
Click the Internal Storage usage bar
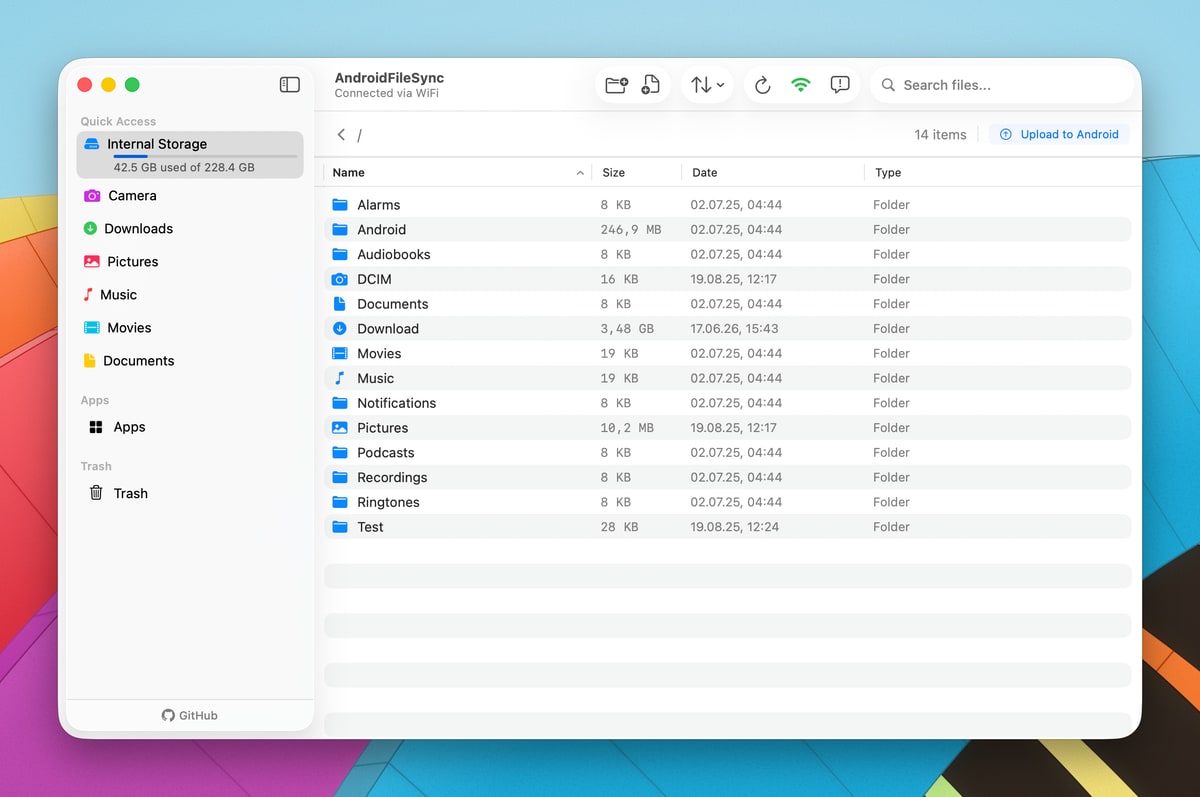204,156
